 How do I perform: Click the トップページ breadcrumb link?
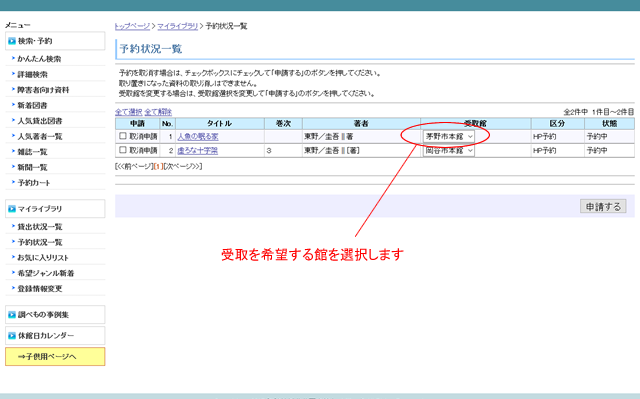(132, 26)
